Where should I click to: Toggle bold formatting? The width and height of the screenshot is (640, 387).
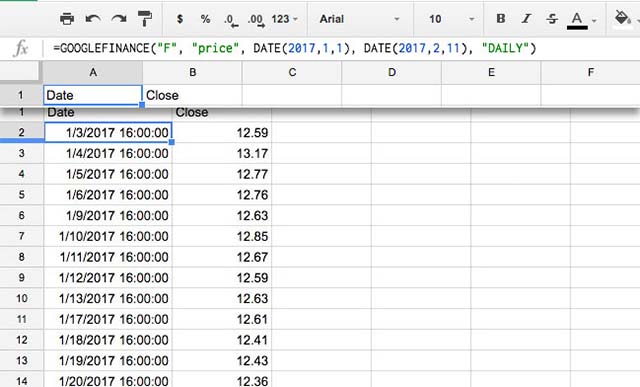501,18
